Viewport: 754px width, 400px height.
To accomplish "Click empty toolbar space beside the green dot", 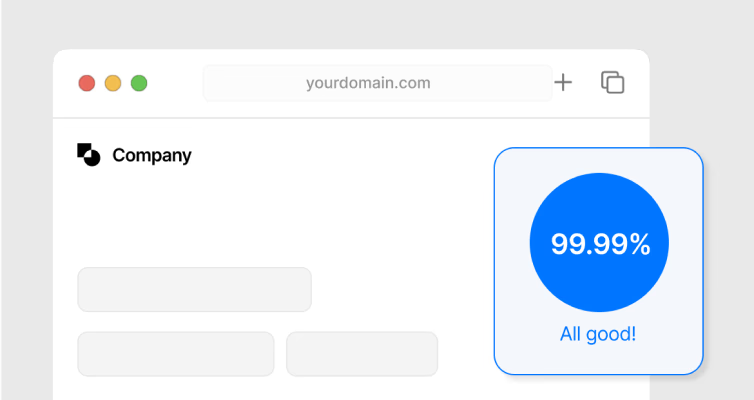I will click(176, 83).
